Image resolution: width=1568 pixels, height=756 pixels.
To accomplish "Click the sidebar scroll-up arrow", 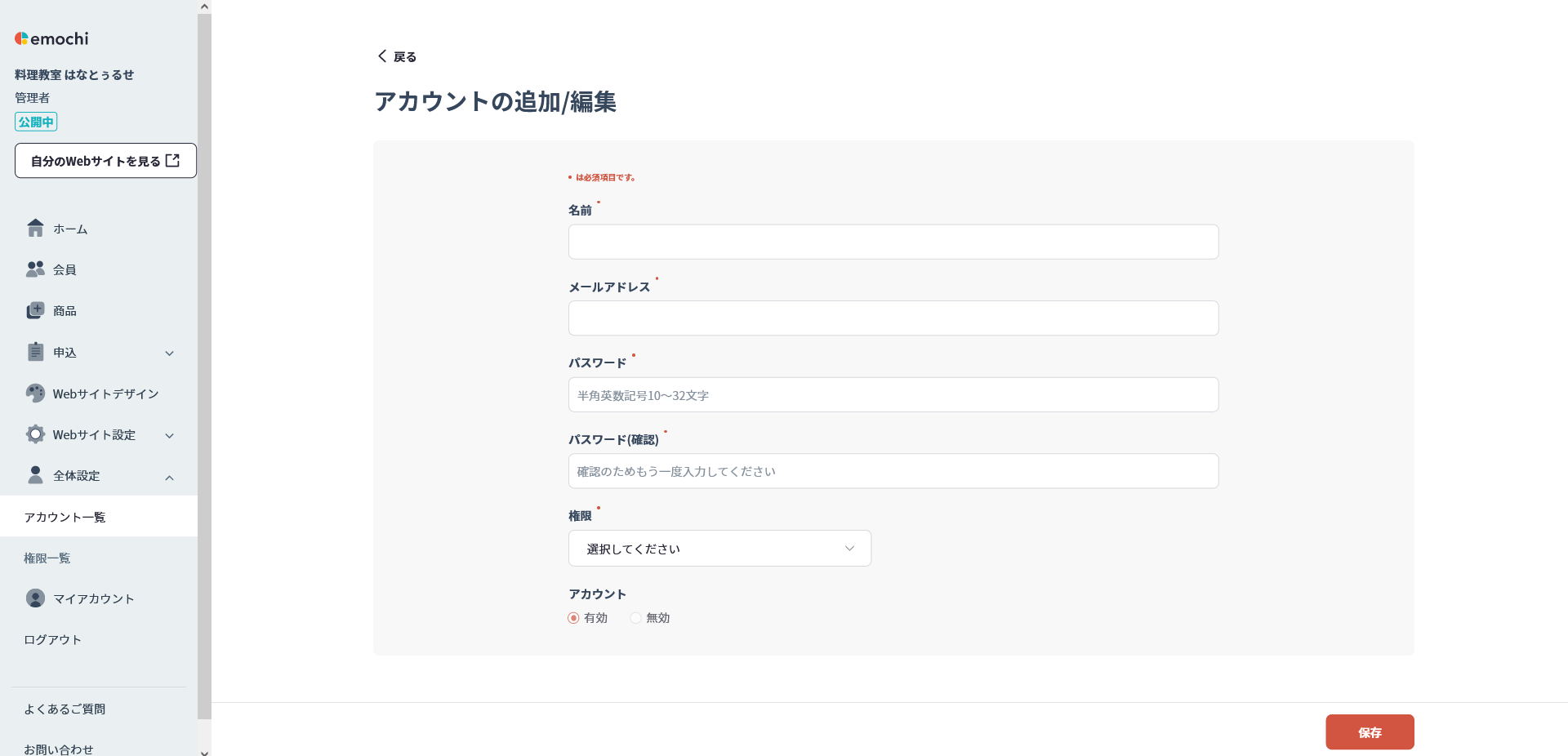I will tap(204, 7).
